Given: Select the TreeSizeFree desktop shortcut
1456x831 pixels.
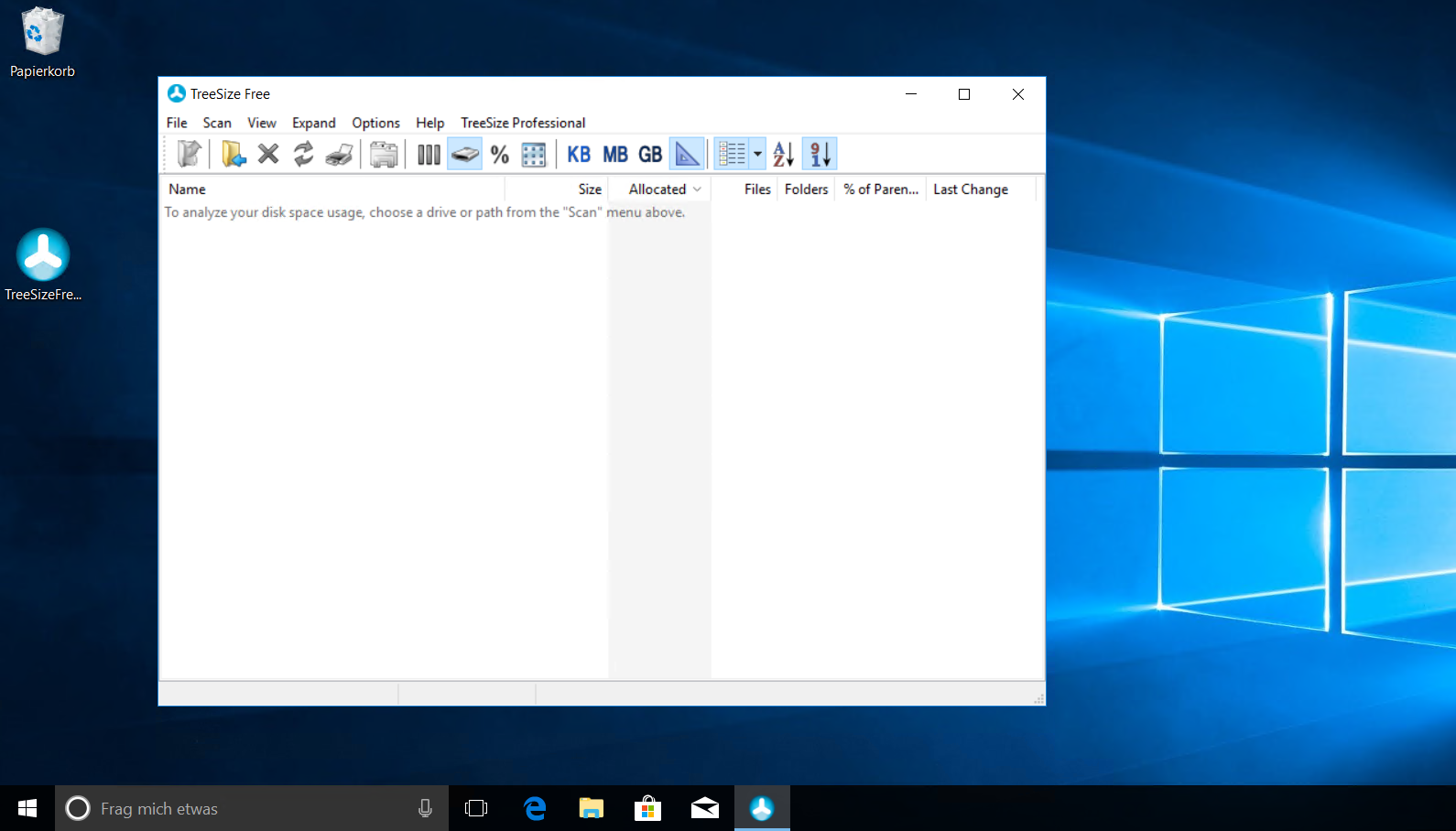Looking at the screenshot, I should tap(43, 265).
